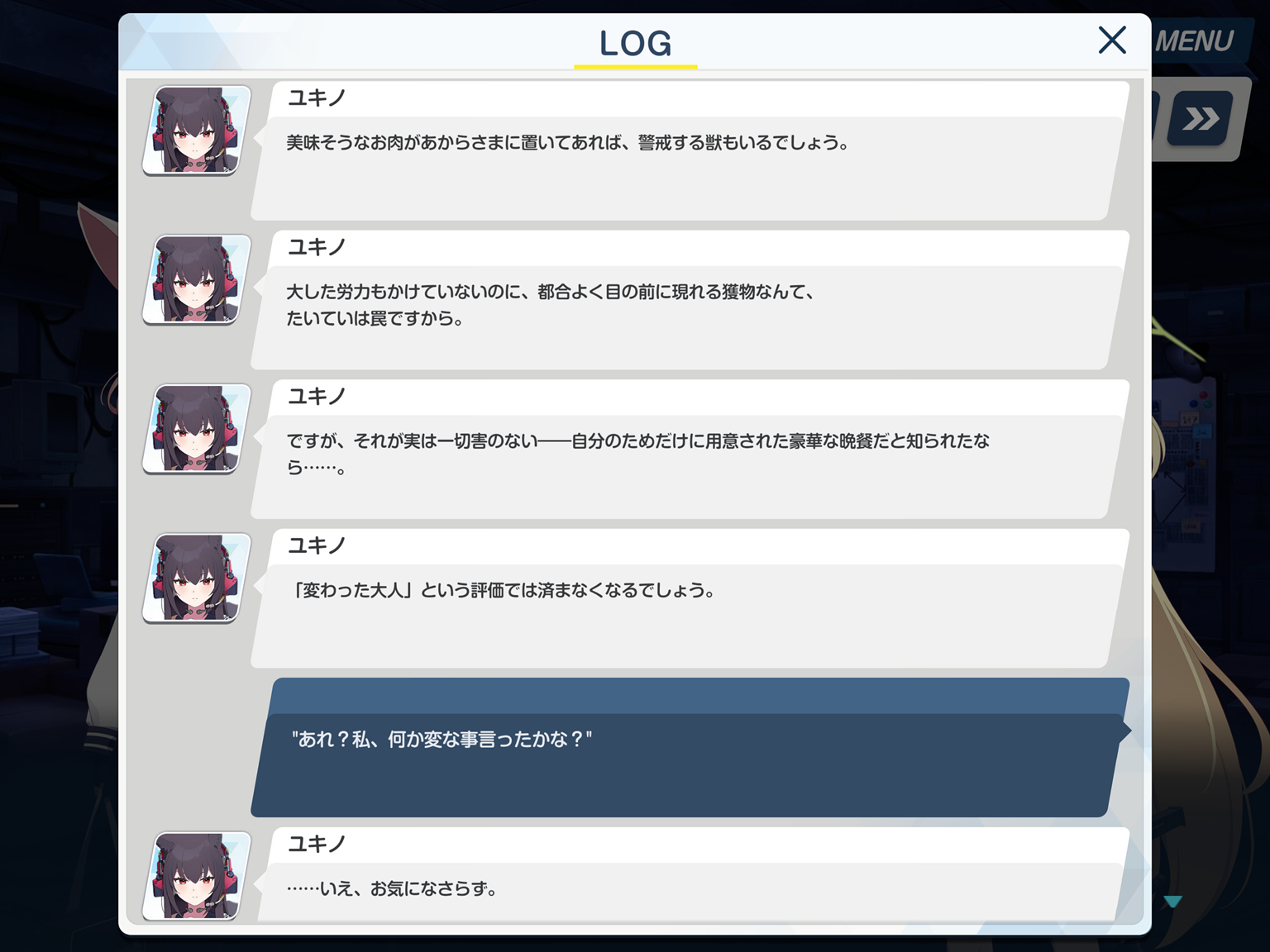The width and height of the screenshot is (1270, 952).
Task: Click the ユキノ name label on the bottom entry
Action: (x=317, y=844)
